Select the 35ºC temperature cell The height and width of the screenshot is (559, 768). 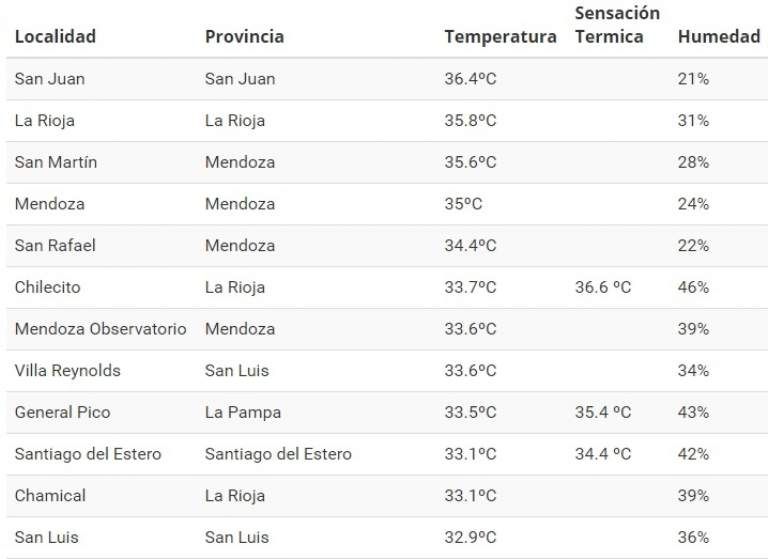click(x=463, y=204)
